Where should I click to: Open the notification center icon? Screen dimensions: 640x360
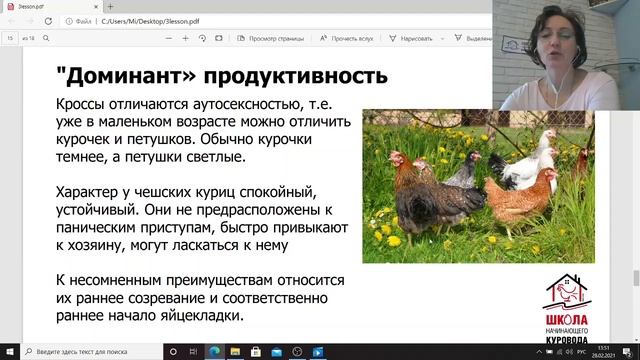tap(627, 351)
